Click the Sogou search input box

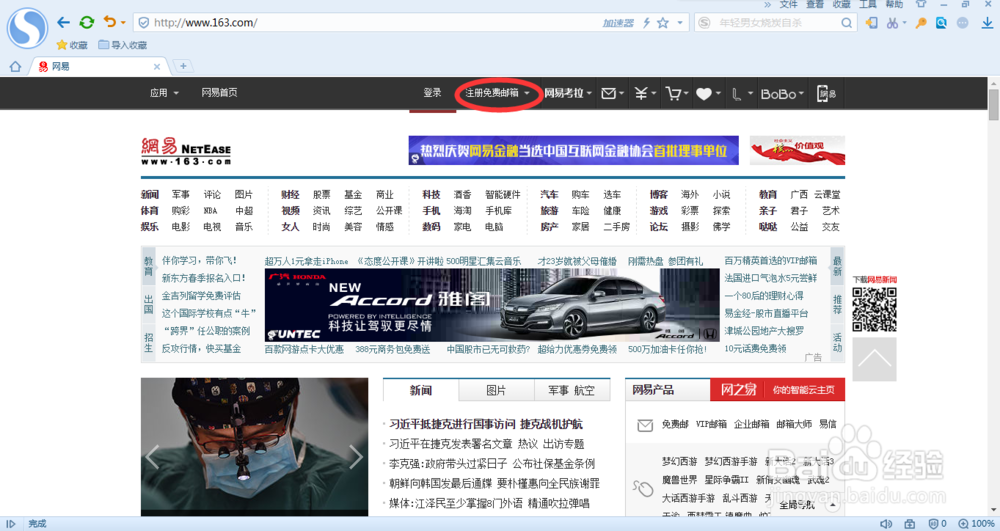pos(776,23)
